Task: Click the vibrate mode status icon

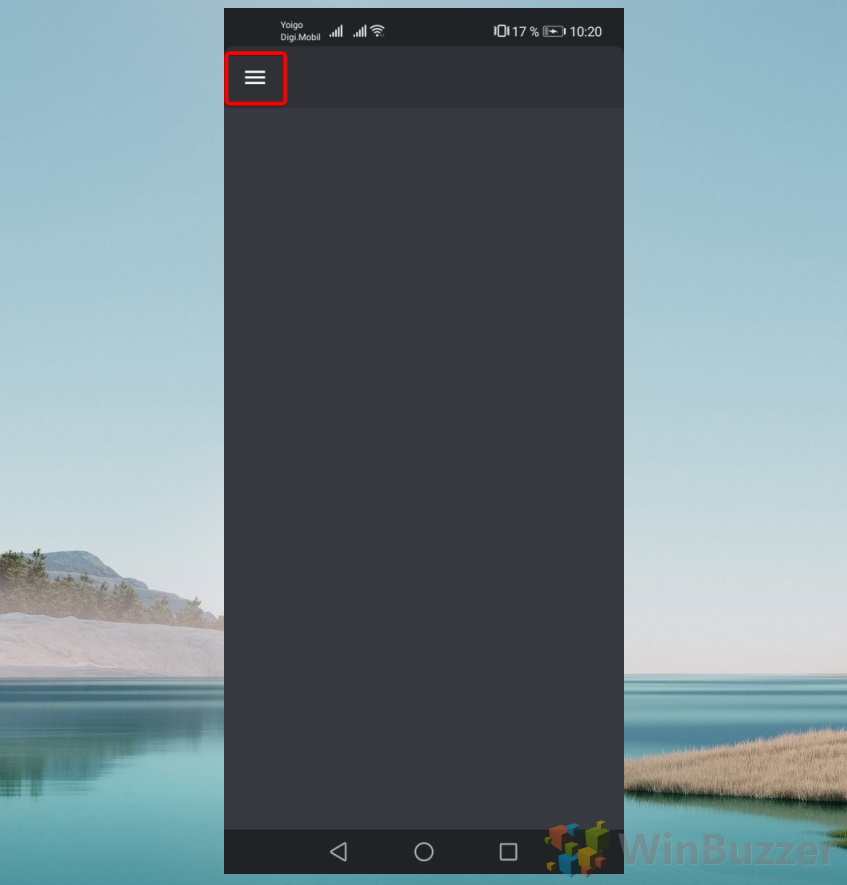Action: coord(501,31)
